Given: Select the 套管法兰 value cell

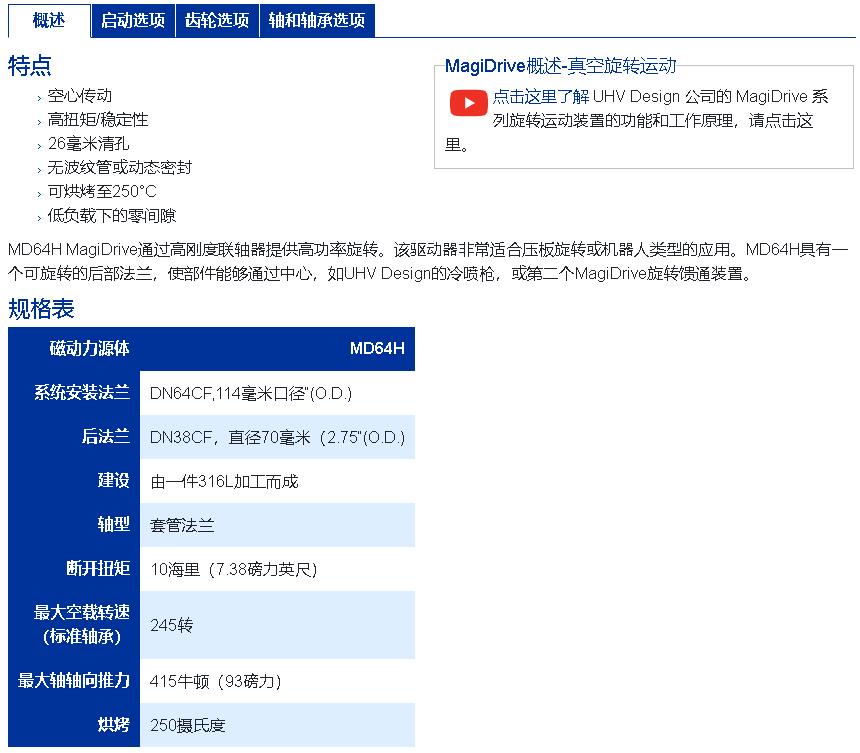Looking at the screenshot, I should (278, 525).
